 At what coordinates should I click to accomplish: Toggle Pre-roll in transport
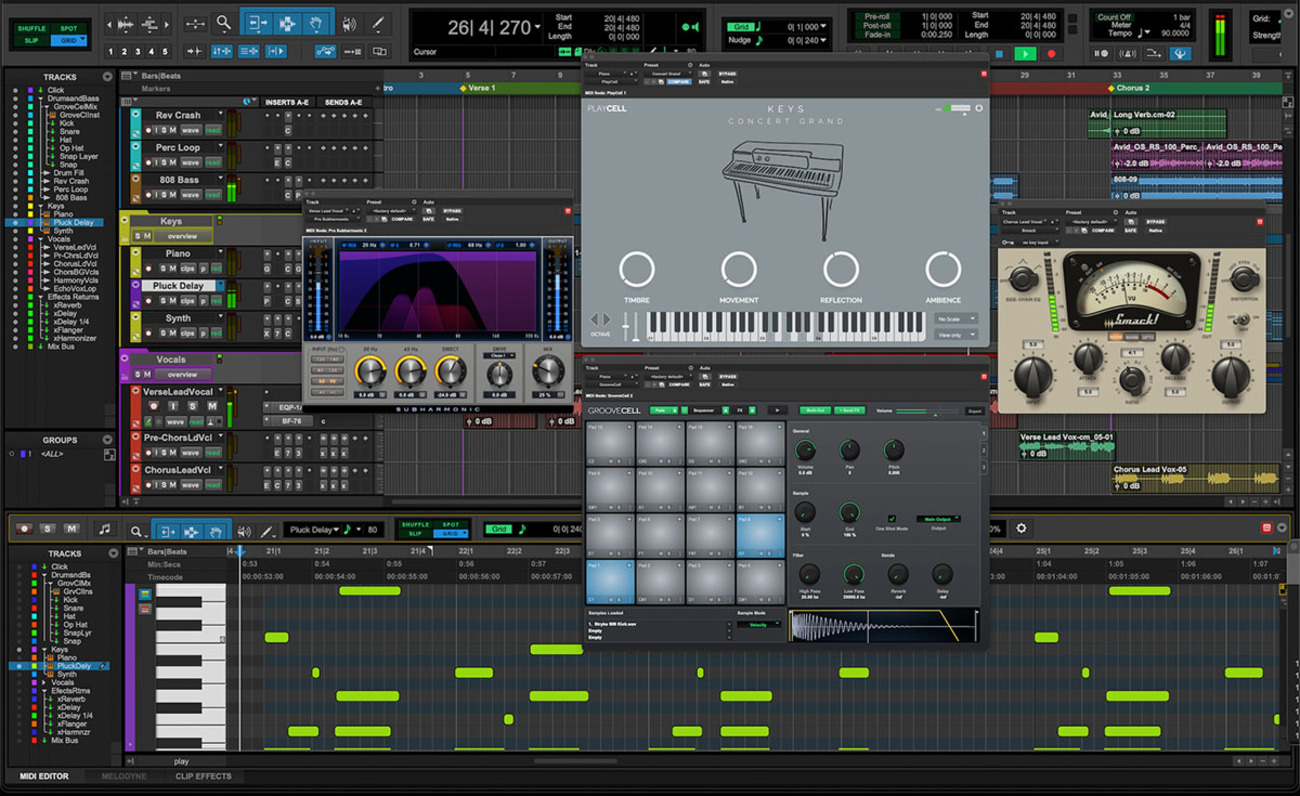[875, 16]
